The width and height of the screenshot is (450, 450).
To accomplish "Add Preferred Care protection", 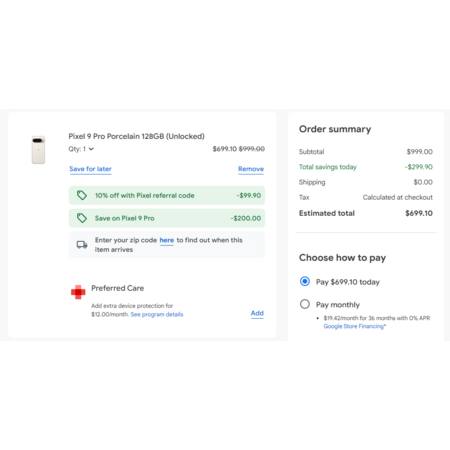I will [x=257, y=313].
